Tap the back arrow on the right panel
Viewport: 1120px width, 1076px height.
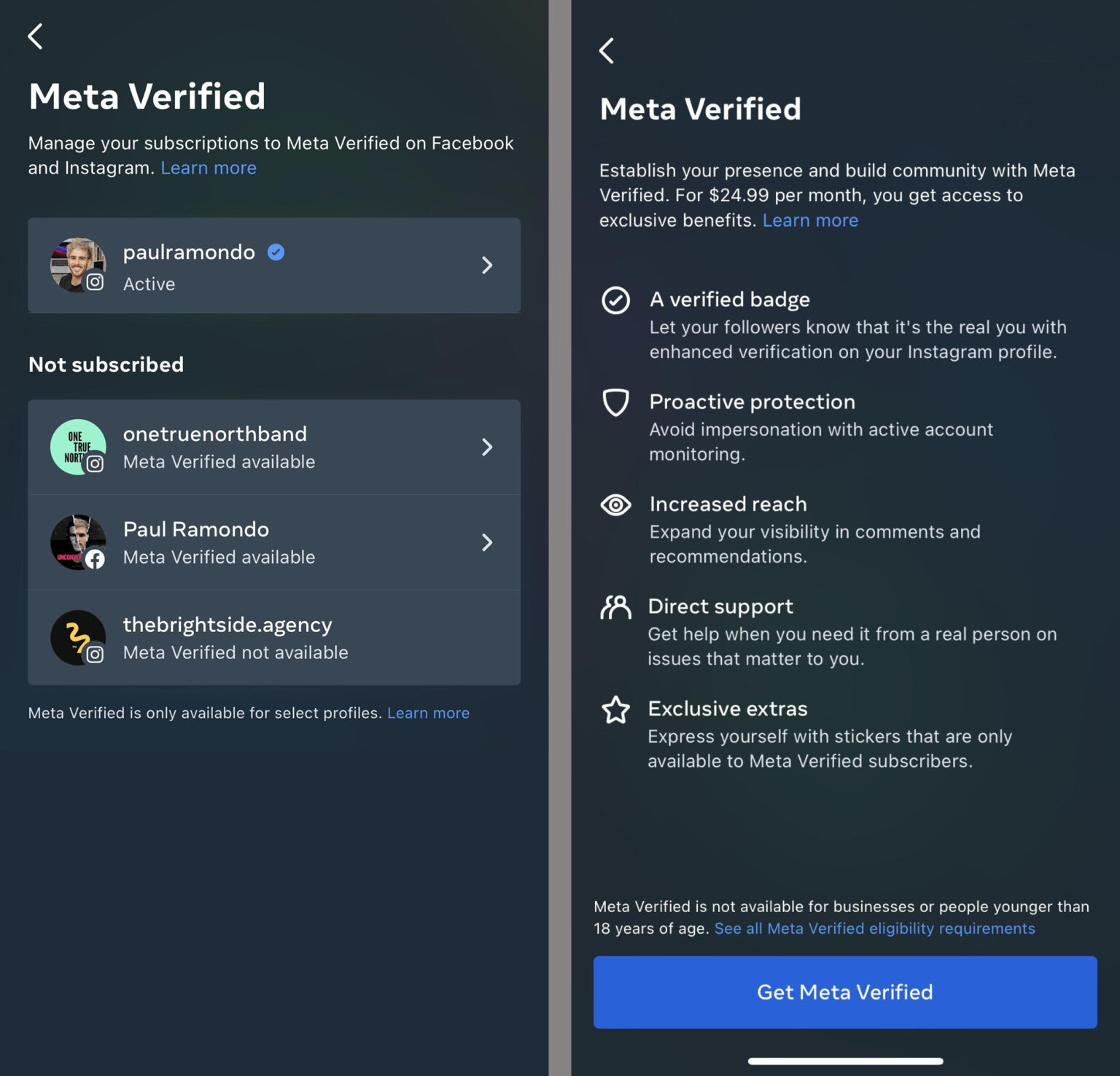[x=607, y=51]
